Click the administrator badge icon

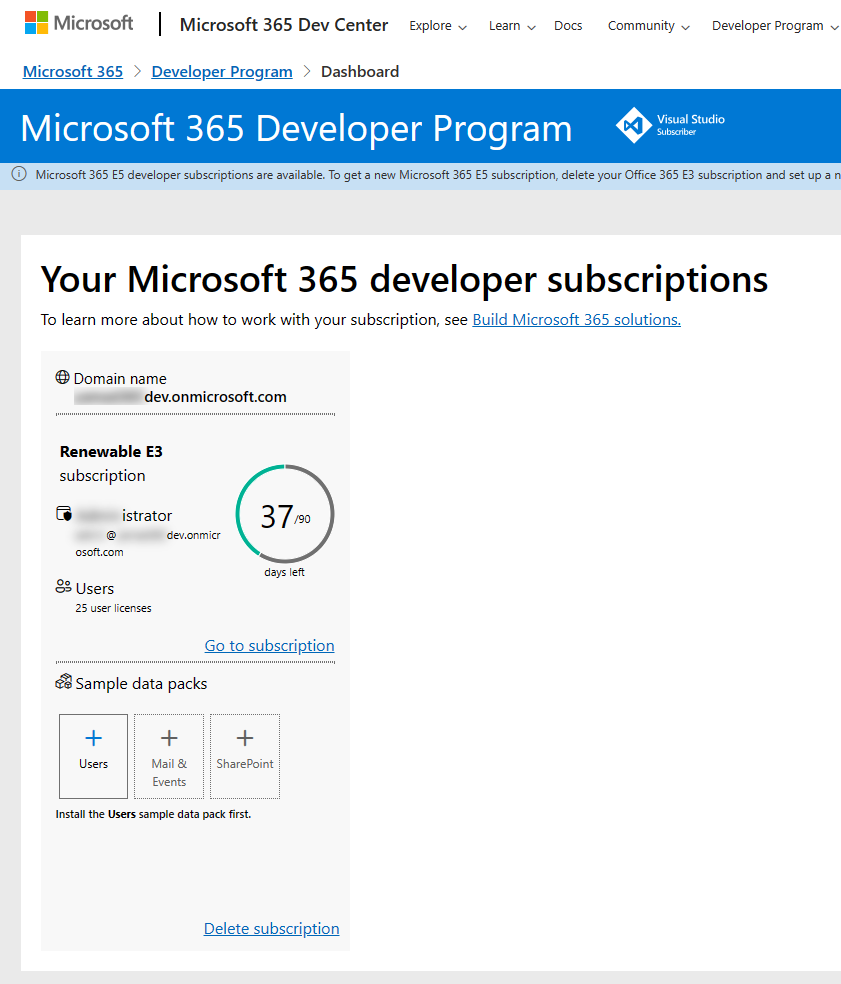[x=63, y=513]
